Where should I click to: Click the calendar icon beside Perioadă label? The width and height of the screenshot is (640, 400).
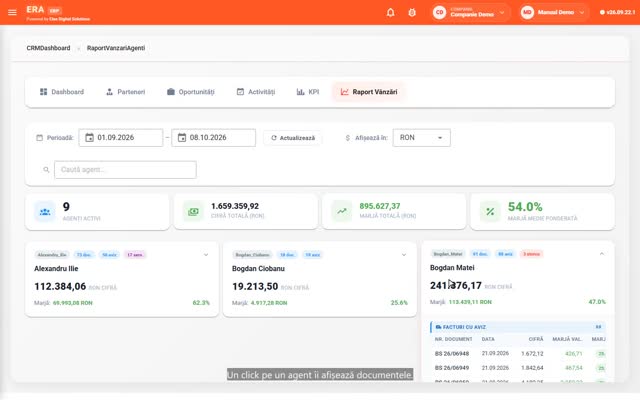click(x=40, y=138)
